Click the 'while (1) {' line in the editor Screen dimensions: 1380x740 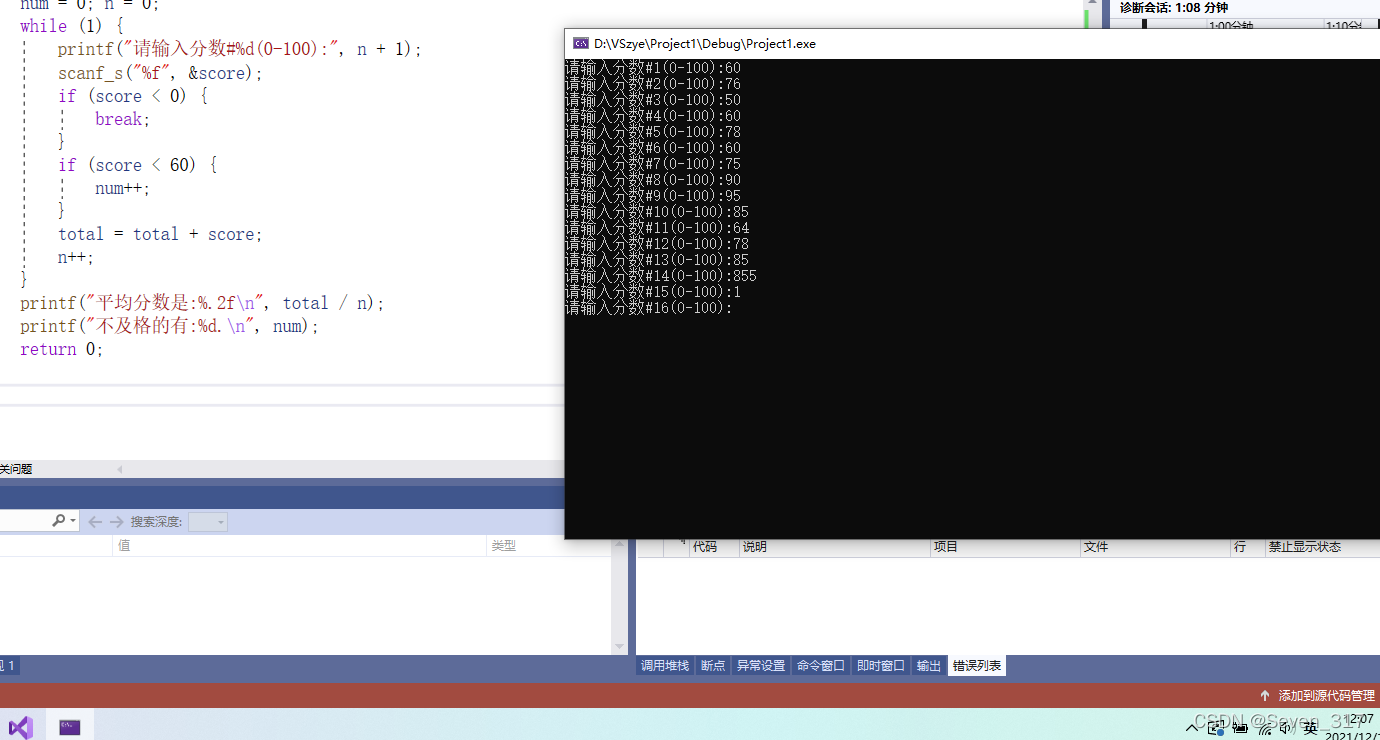[x=70, y=26]
